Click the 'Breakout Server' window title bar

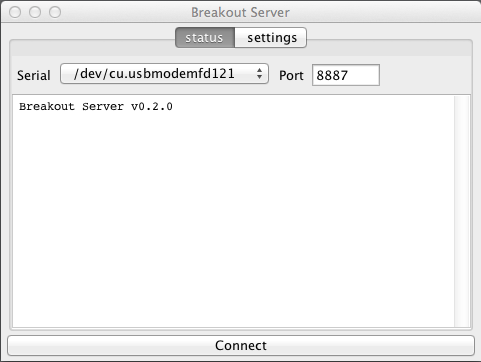[240, 12]
